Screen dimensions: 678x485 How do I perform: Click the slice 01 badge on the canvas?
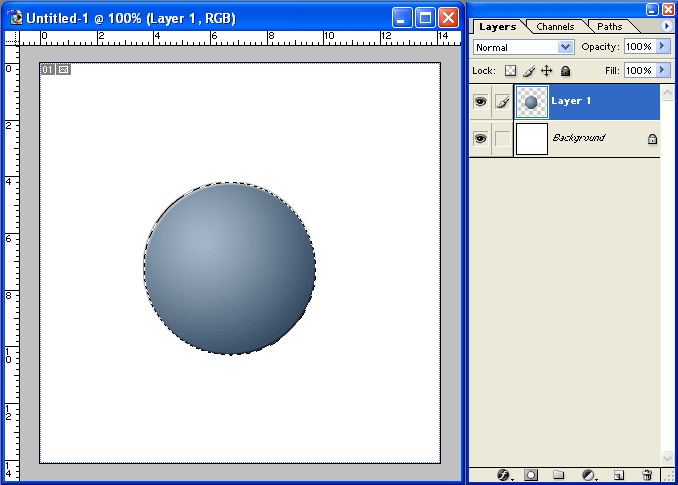click(48, 70)
